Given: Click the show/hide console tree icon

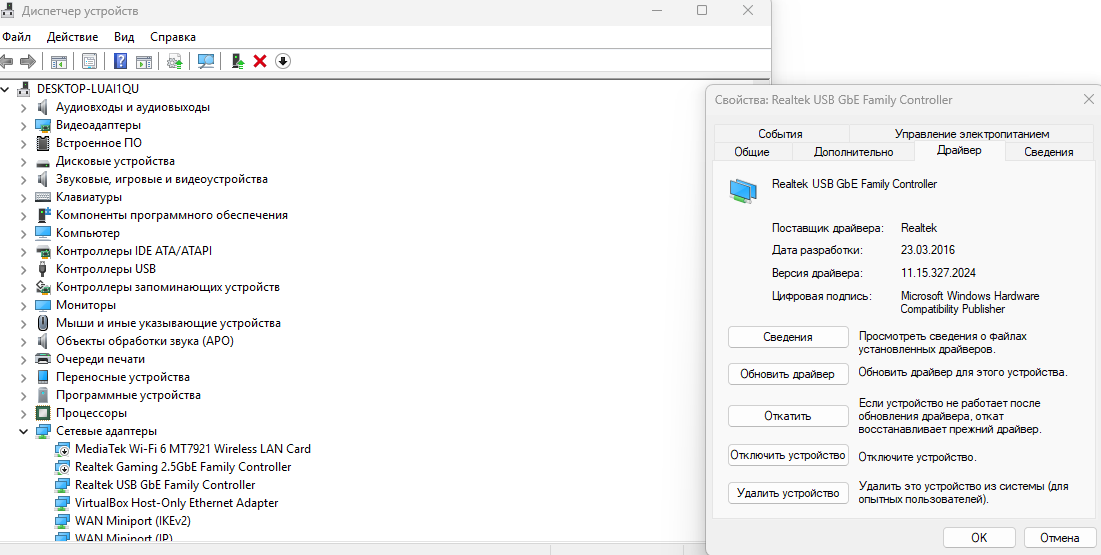Looking at the screenshot, I should [59, 61].
